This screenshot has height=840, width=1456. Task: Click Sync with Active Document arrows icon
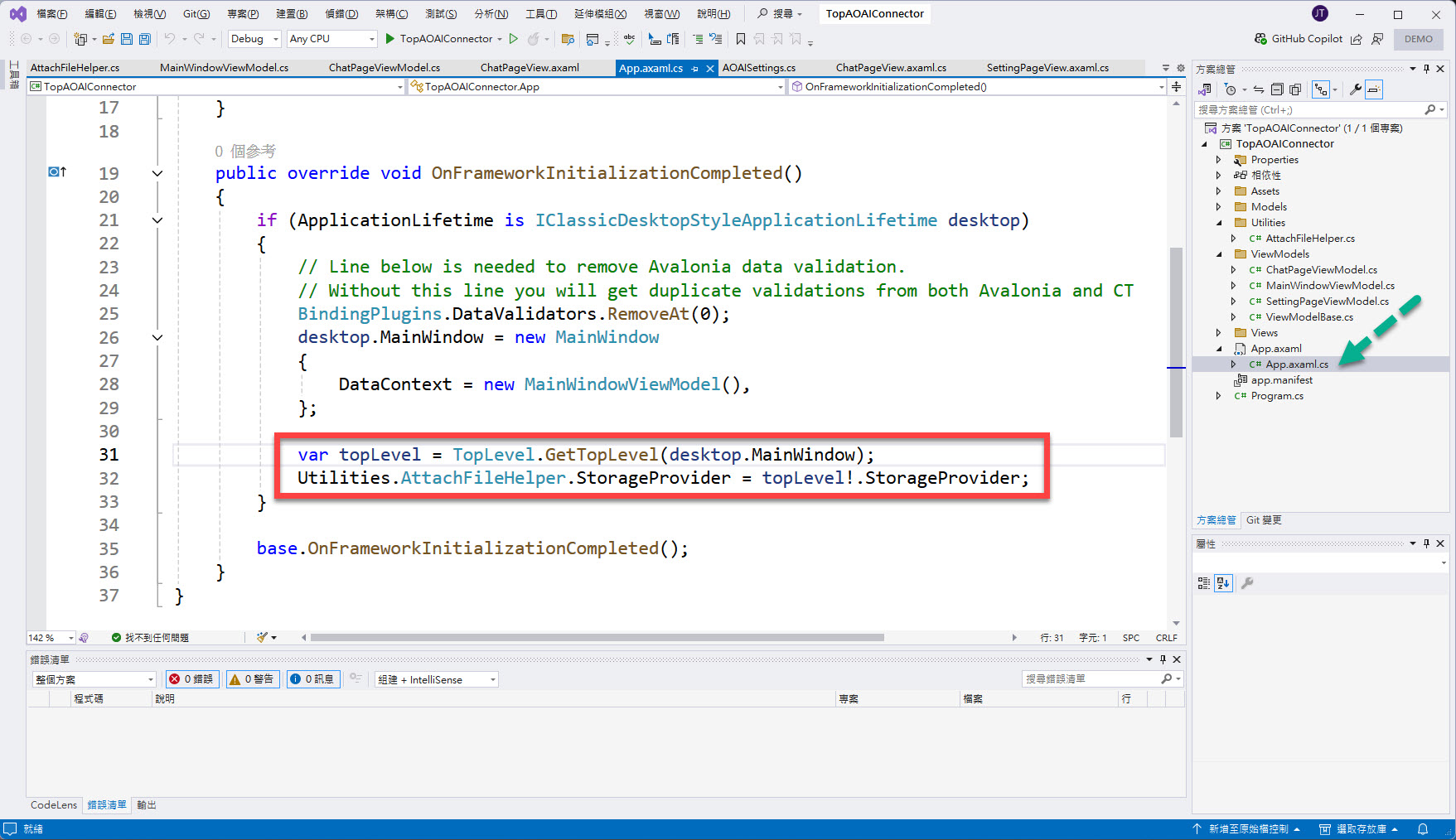1259,89
